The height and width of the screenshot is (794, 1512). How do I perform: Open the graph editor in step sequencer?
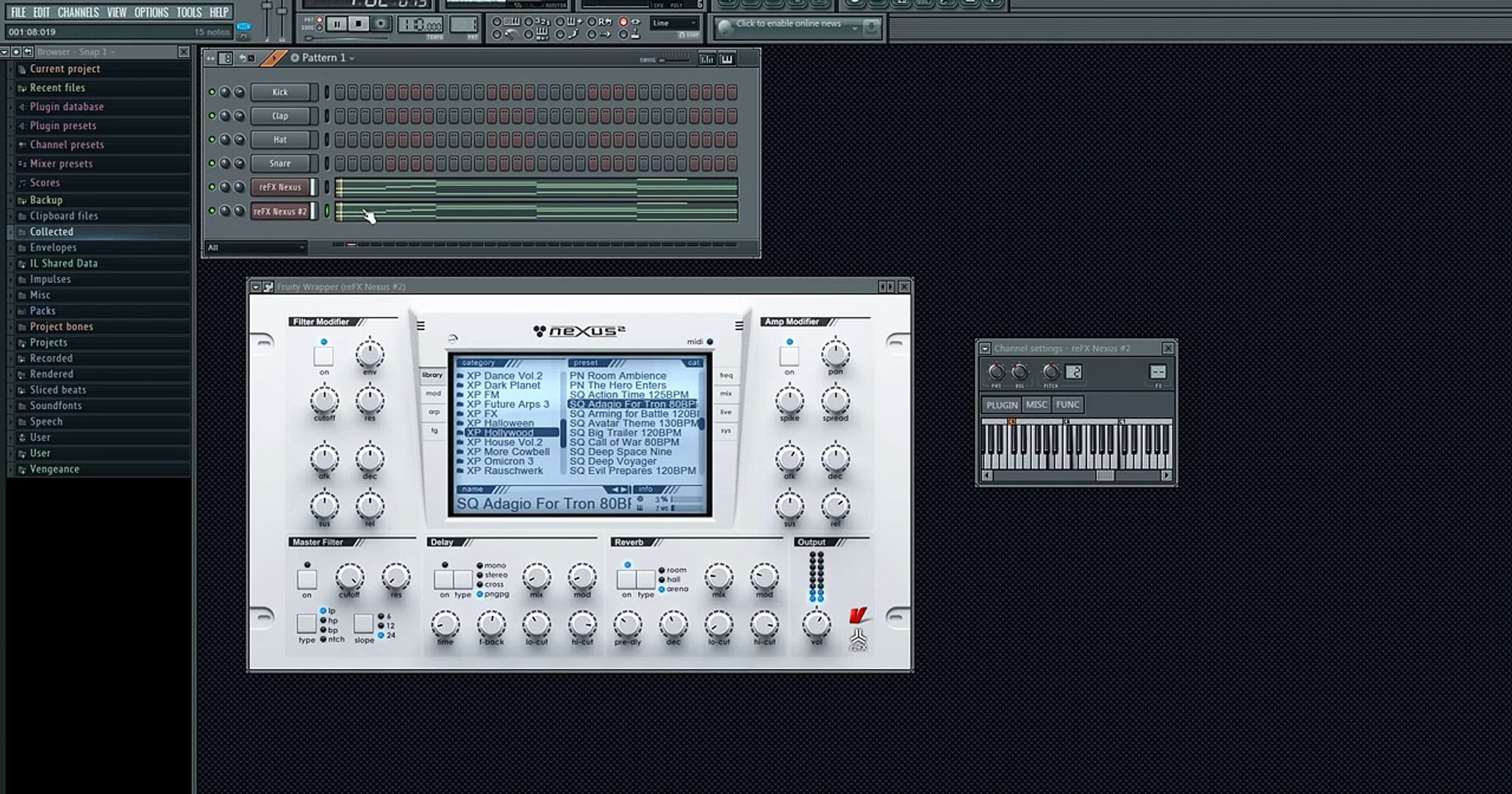706,59
